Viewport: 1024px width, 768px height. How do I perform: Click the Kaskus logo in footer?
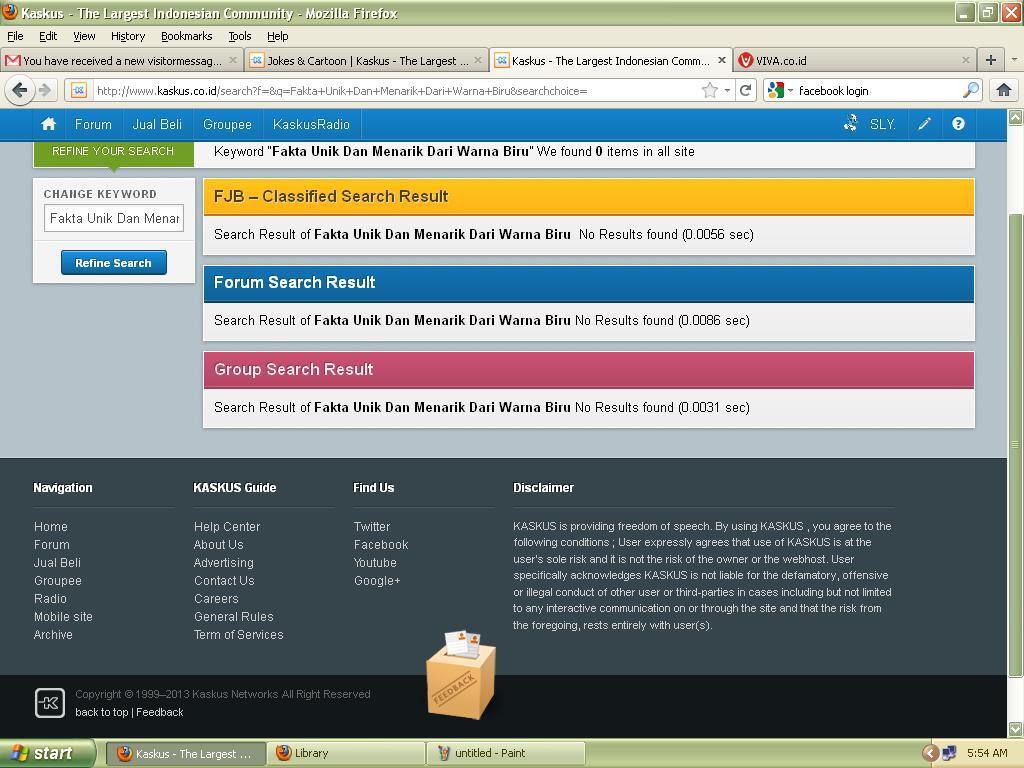pyautogui.click(x=50, y=703)
